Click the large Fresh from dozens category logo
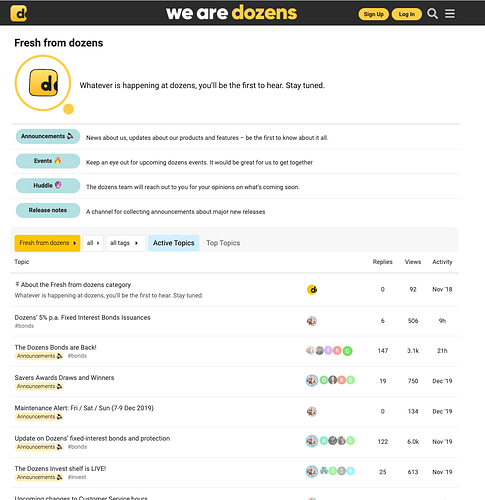This screenshot has width=485, height=500. pos(43,83)
